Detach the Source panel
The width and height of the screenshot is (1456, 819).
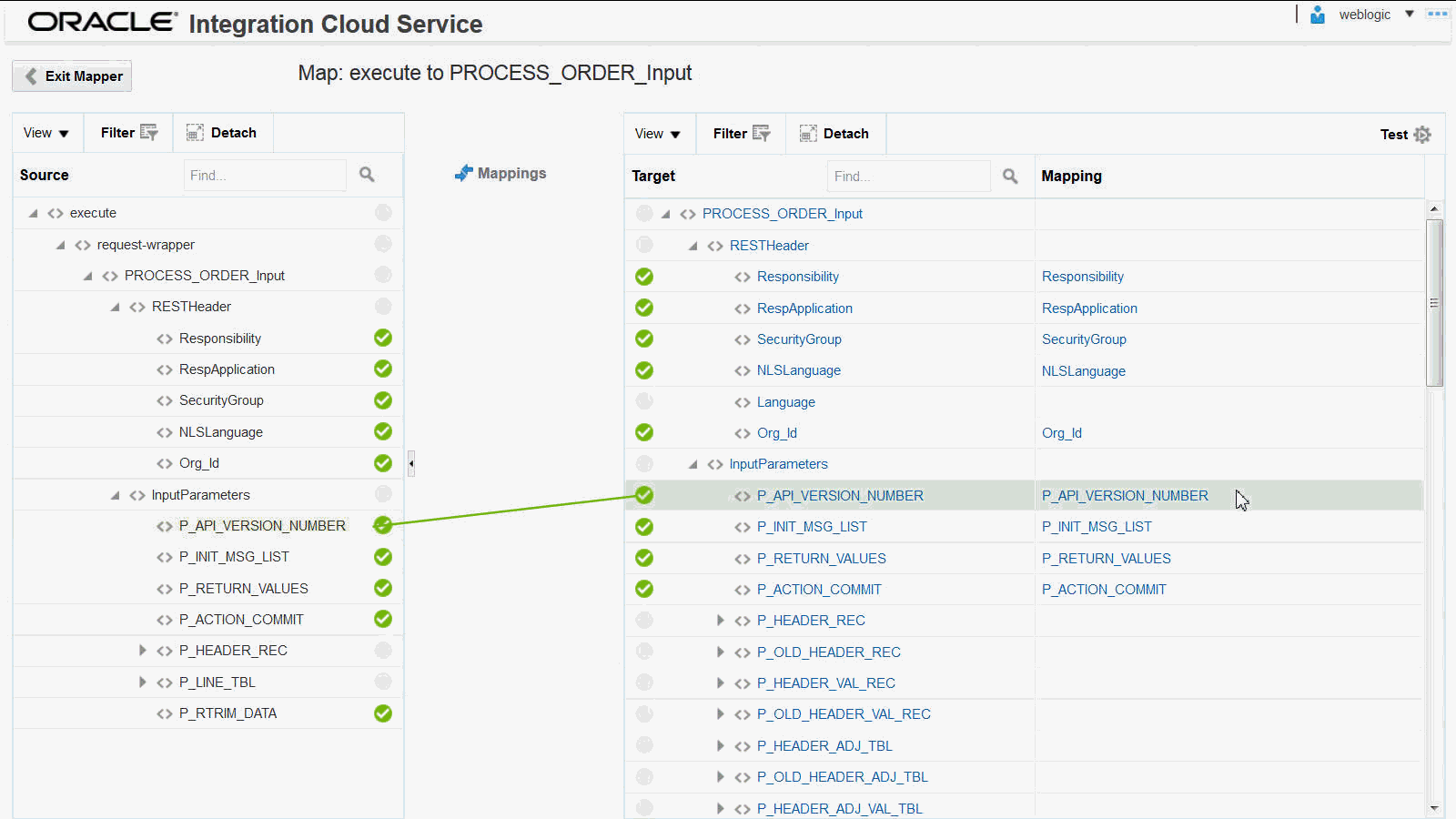click(x=222, y=133)
